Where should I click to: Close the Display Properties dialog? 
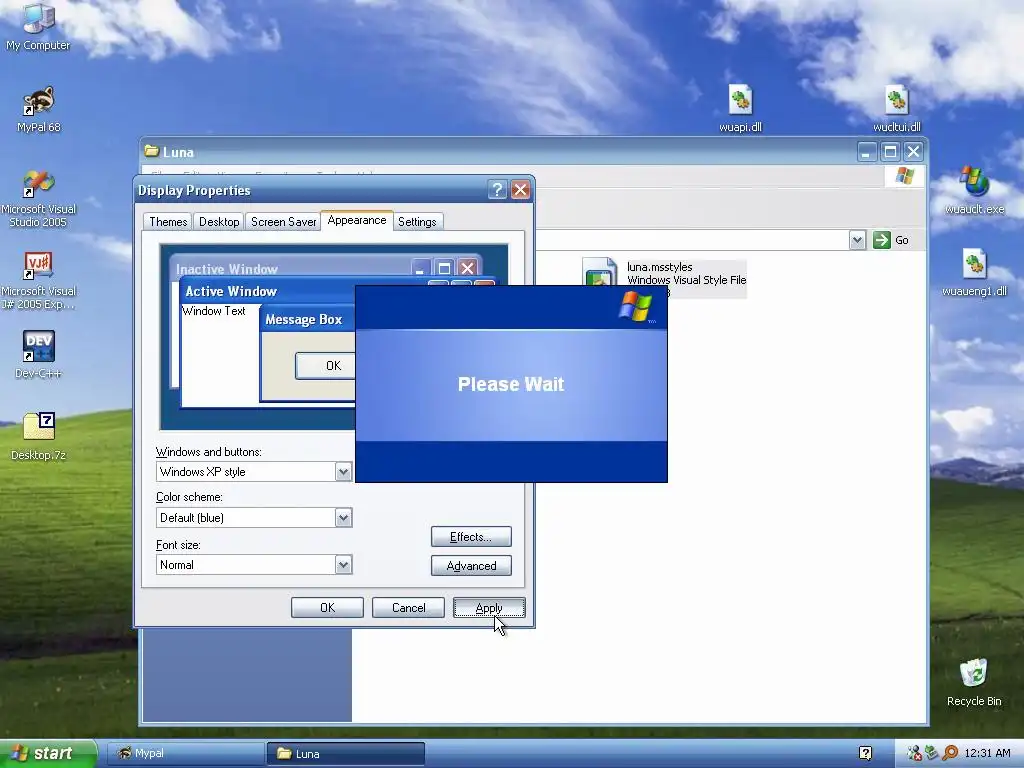[x=520, y=190]
